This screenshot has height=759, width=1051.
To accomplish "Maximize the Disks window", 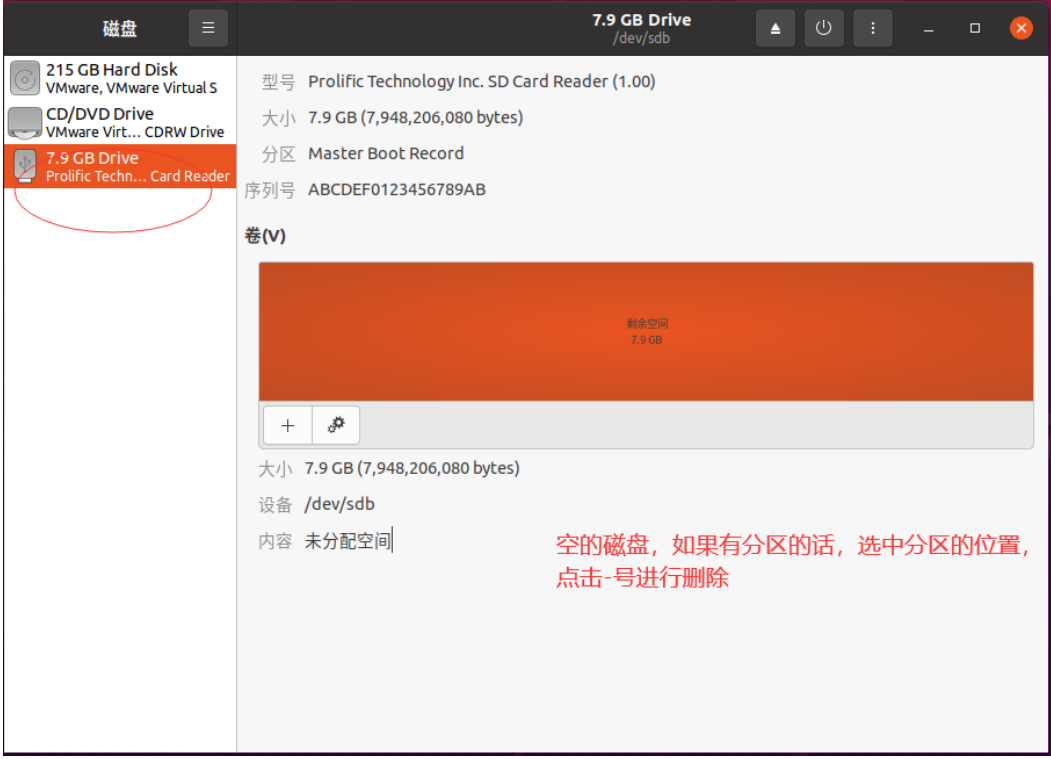I will pos(975,28).
